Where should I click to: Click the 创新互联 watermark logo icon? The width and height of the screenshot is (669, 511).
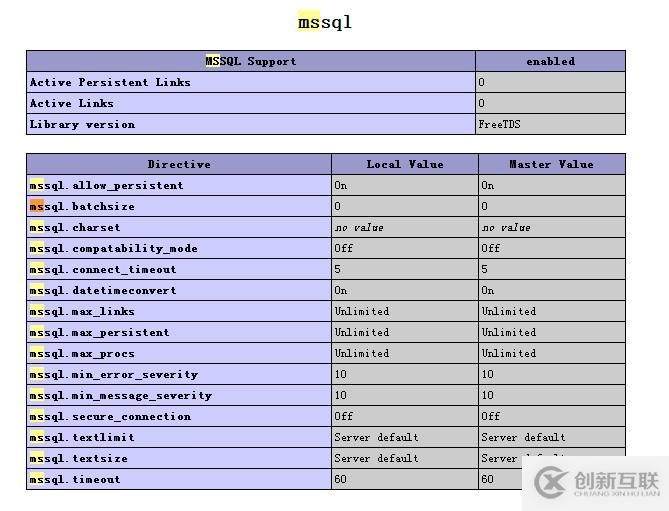coord(553,482)
